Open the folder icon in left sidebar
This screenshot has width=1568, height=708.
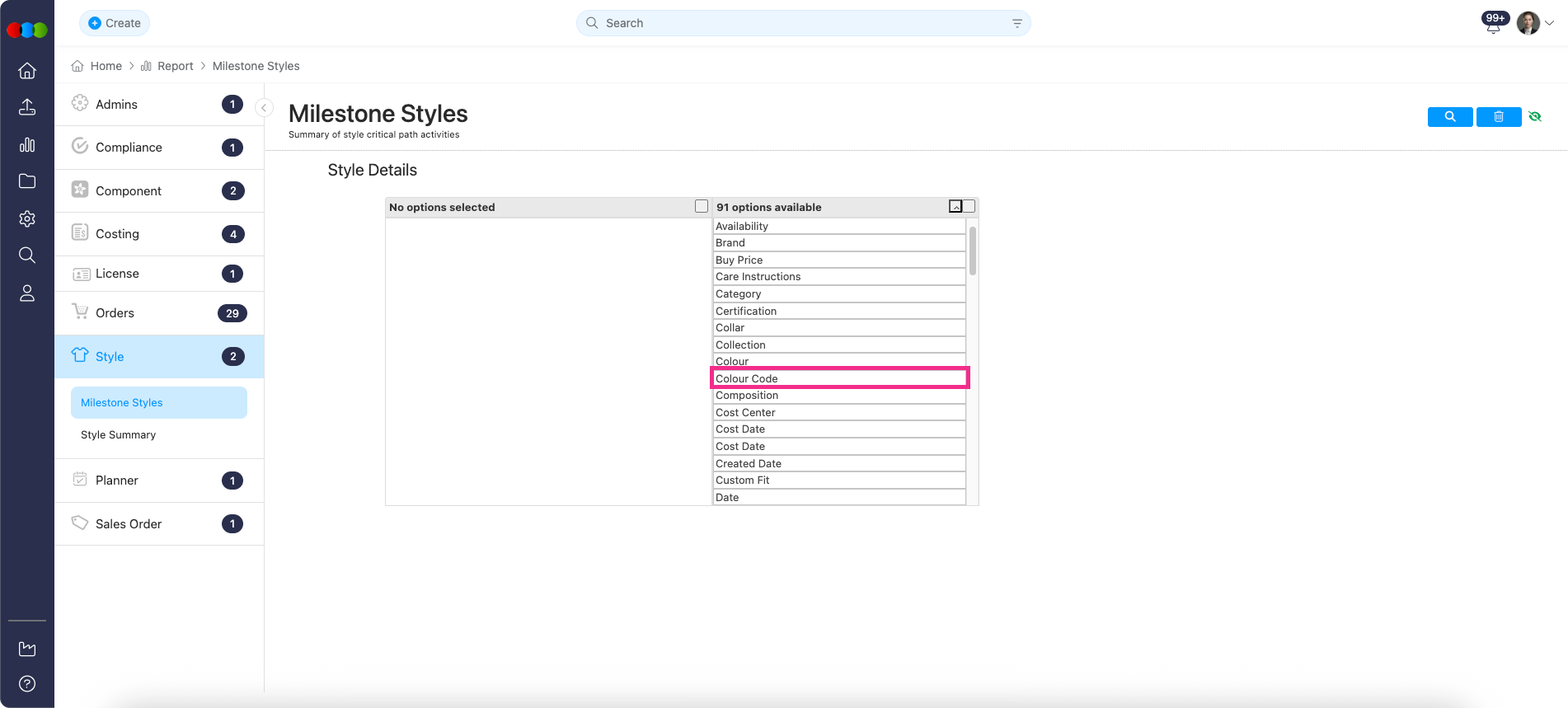[x=27, y=181]
